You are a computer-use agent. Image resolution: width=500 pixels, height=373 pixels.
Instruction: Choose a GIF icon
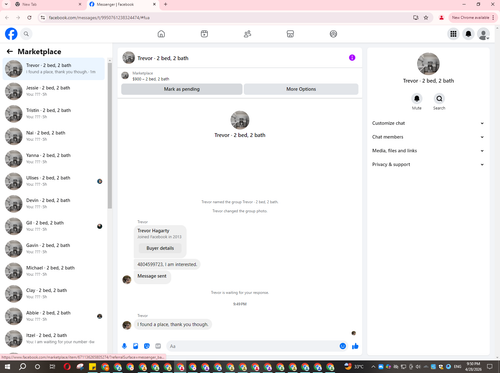(x=158, y=346)
